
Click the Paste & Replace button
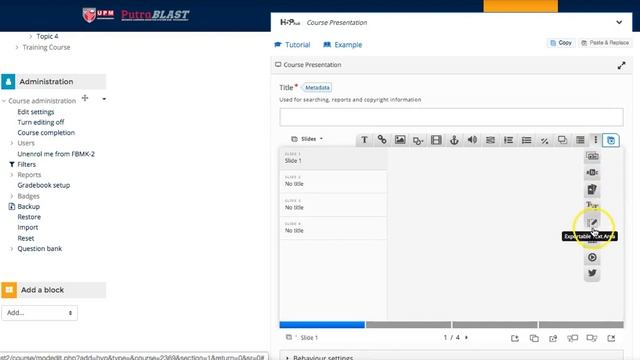click(605, 43)
